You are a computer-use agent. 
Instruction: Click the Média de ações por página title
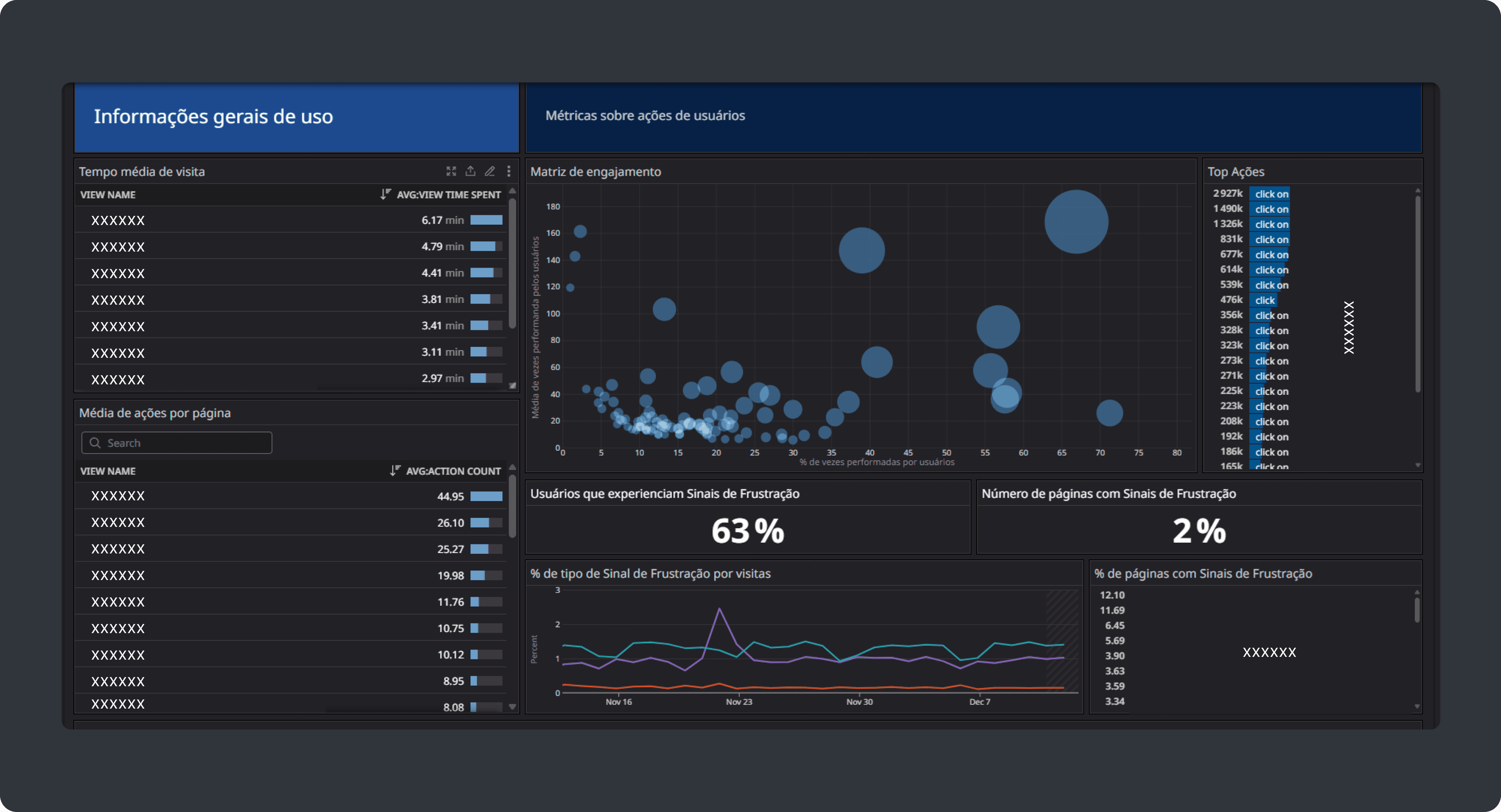point(155,412)
